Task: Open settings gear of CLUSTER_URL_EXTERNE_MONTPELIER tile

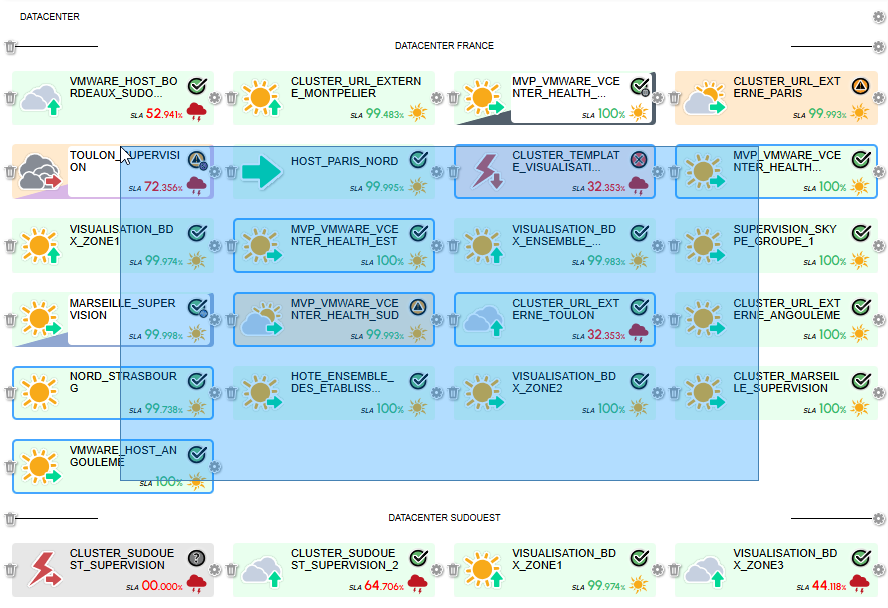Action: [437, 98]
